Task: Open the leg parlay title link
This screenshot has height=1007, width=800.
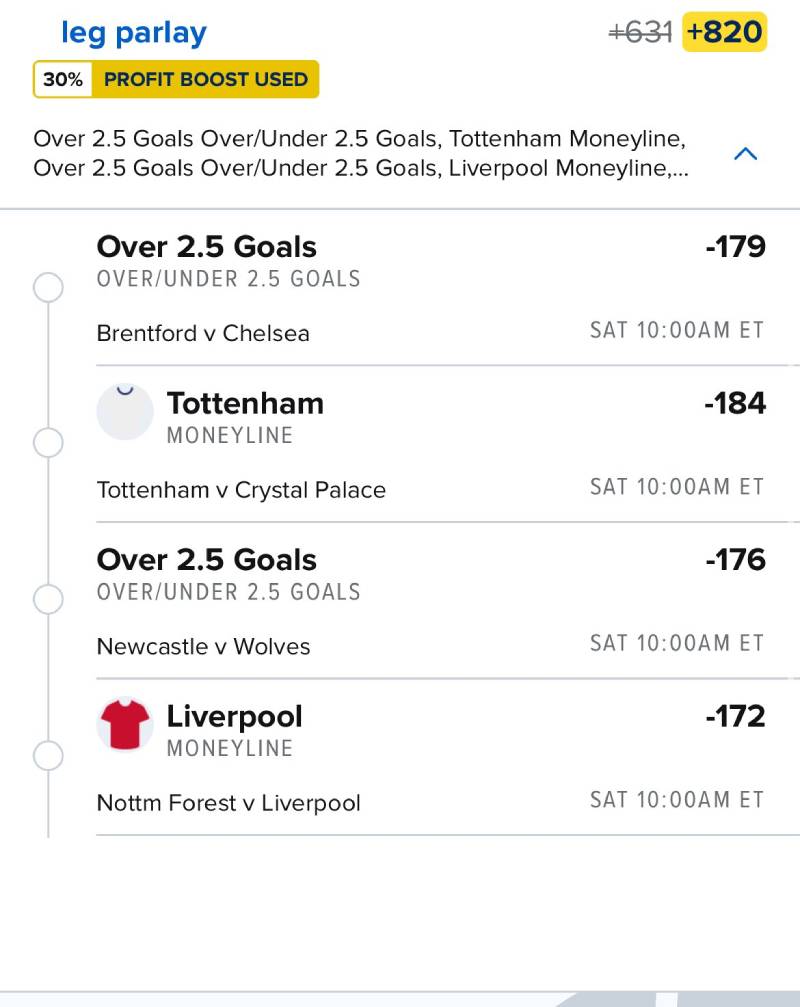Action: 134,33
